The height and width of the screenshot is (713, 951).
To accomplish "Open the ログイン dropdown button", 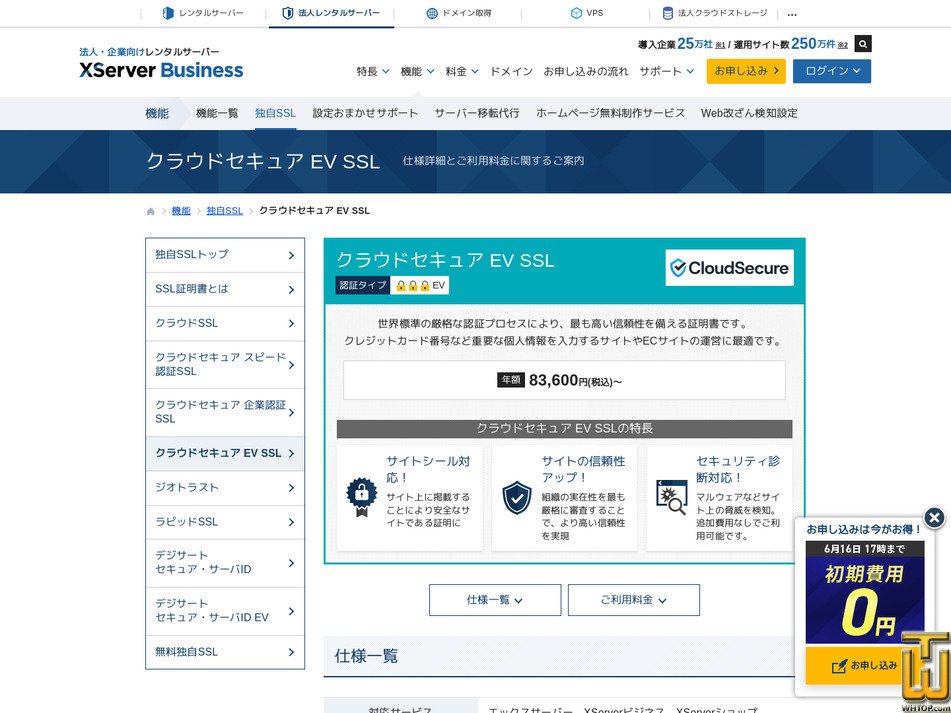I will [x=832, y=71].
